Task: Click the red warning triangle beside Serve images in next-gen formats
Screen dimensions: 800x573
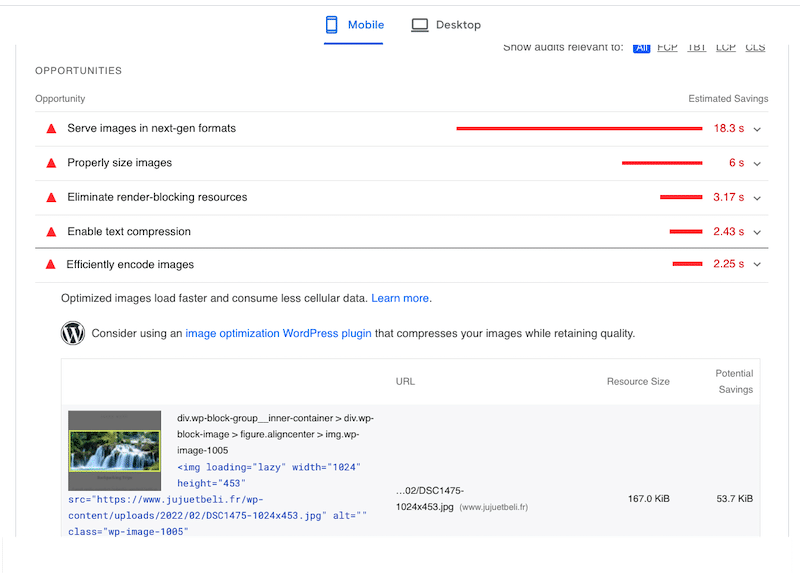Action: pos(52,129)
